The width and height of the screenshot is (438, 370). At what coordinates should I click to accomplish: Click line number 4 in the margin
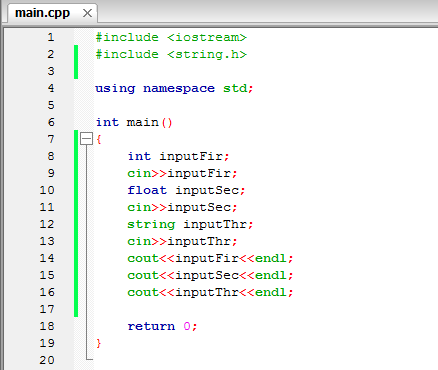51,88
